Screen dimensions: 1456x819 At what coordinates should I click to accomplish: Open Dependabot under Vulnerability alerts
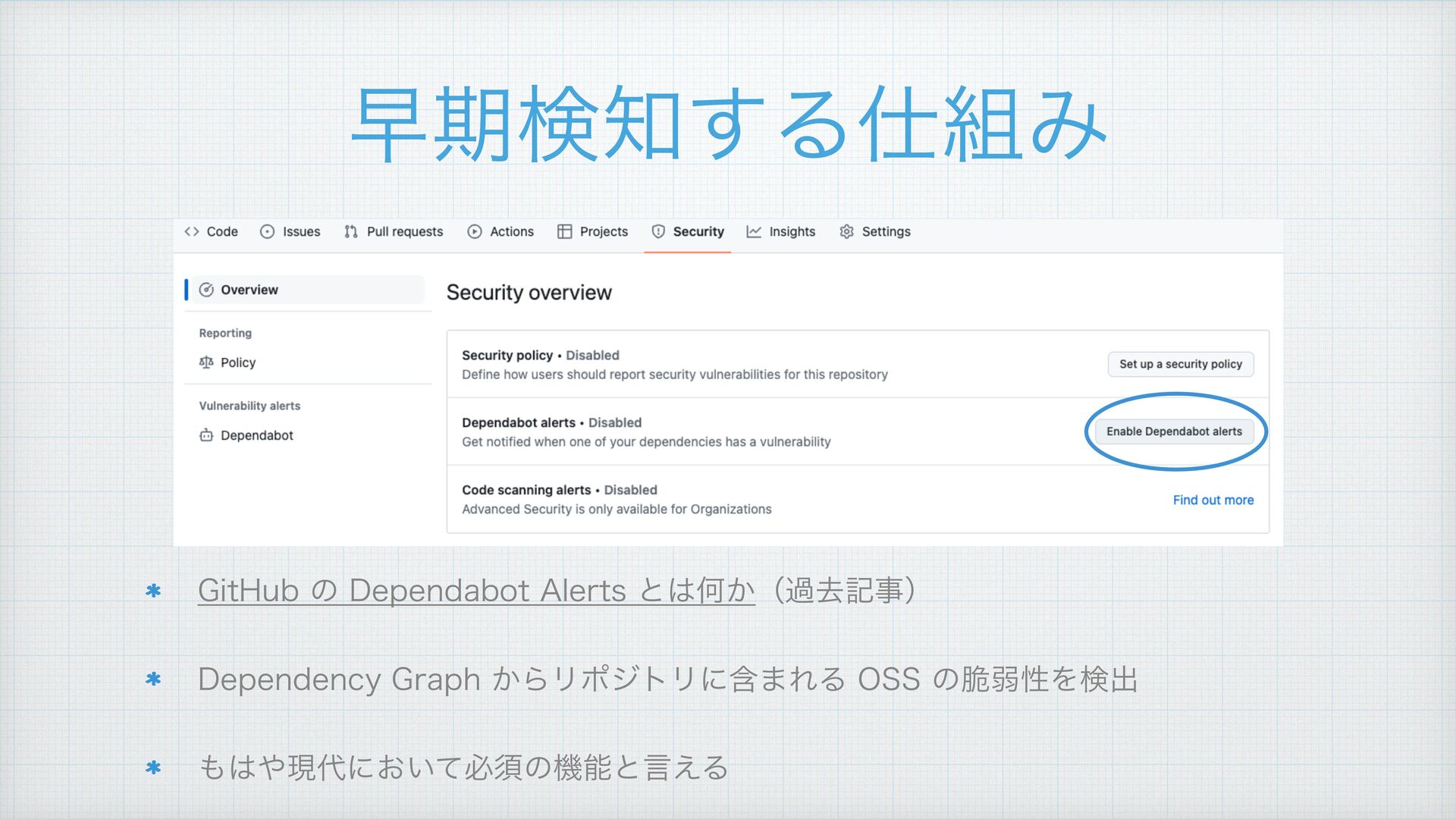click(x=246, y=435)
